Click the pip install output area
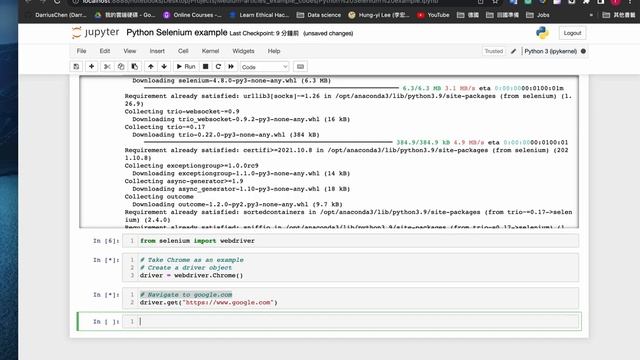The width and height of the screenshot is (640, 360). pos(329,151)
